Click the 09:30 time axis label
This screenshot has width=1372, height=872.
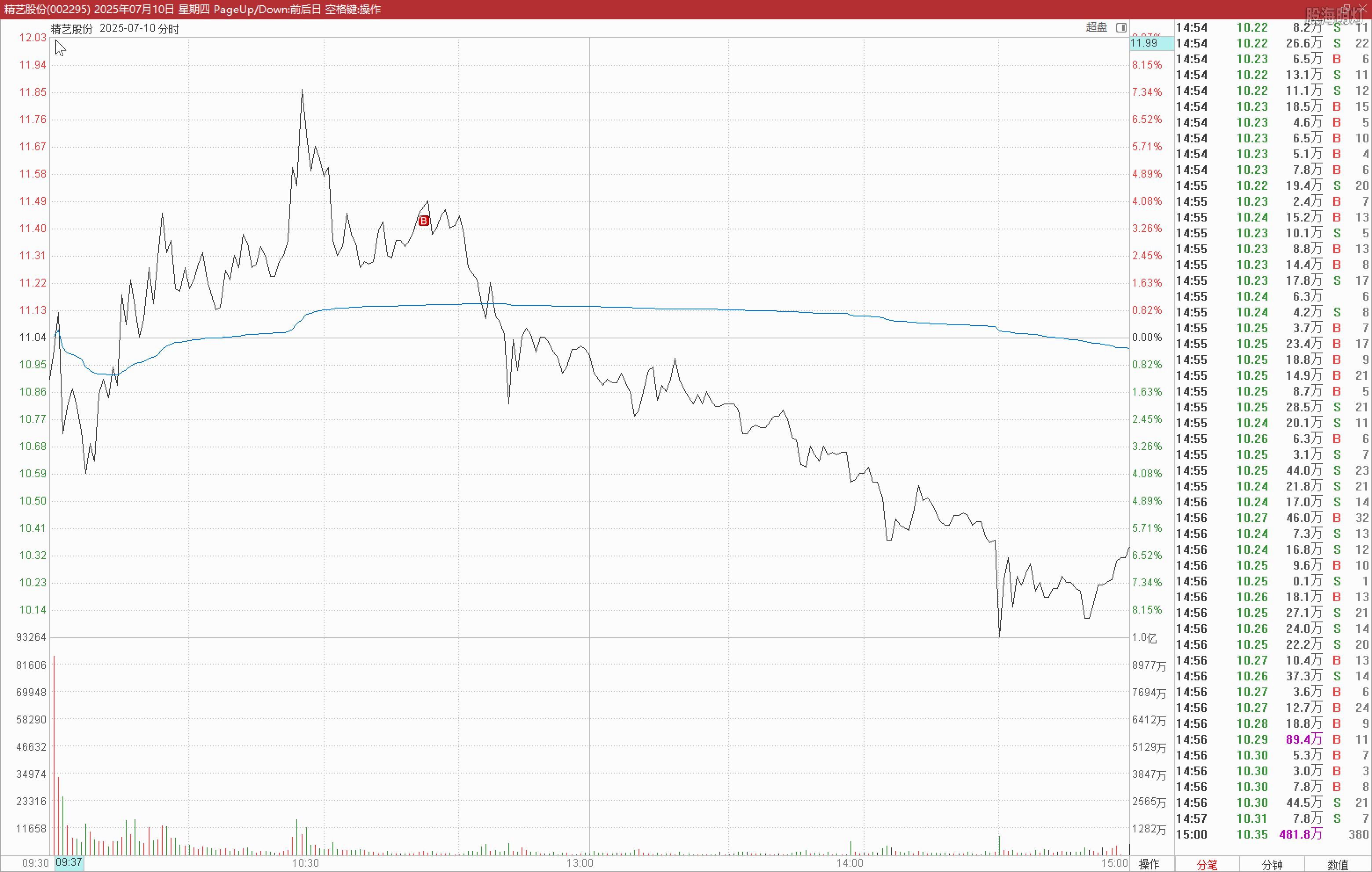click(35, 863)
